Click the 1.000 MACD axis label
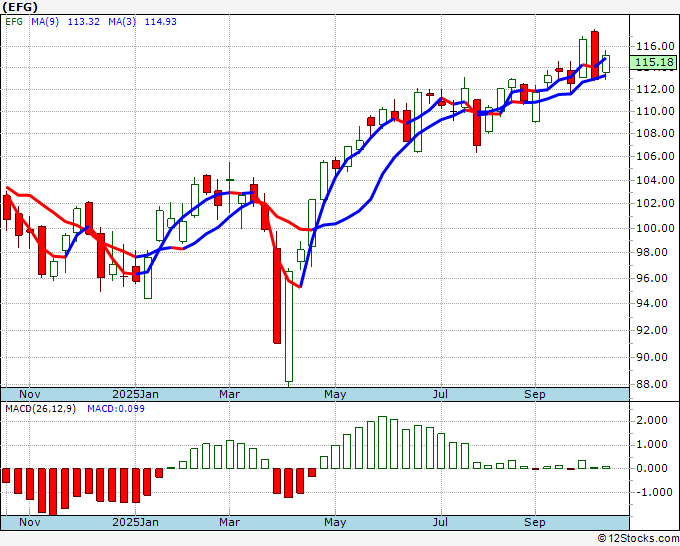680x546 pixels. click(x=652, y=445)
